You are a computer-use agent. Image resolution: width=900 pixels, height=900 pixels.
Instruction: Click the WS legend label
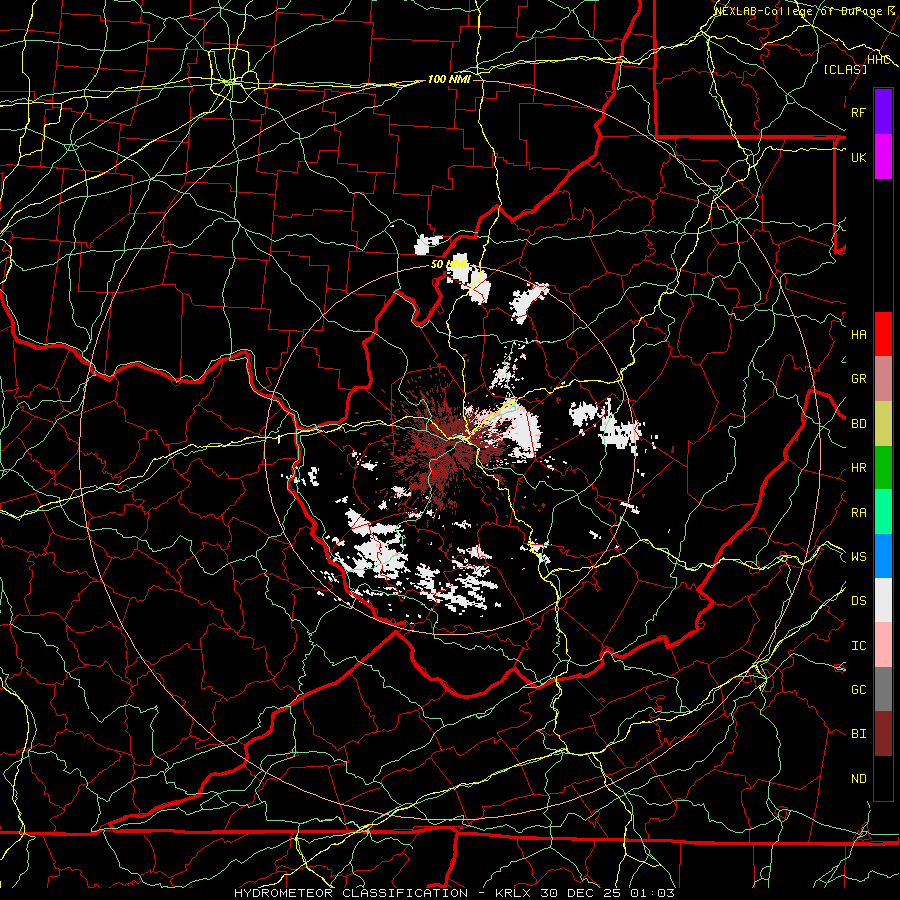coord(858,557)
